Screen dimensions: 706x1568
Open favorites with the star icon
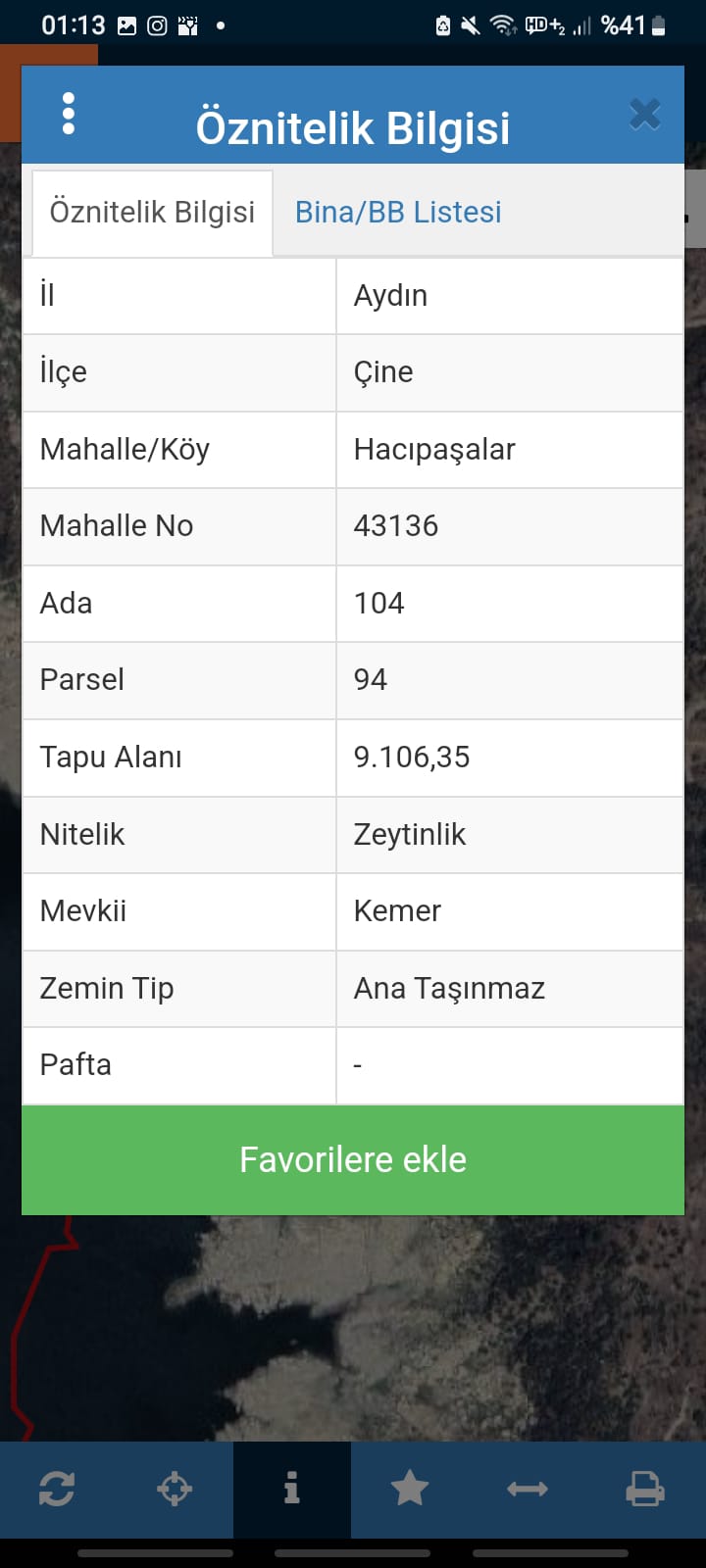(x=410, y=1490)
